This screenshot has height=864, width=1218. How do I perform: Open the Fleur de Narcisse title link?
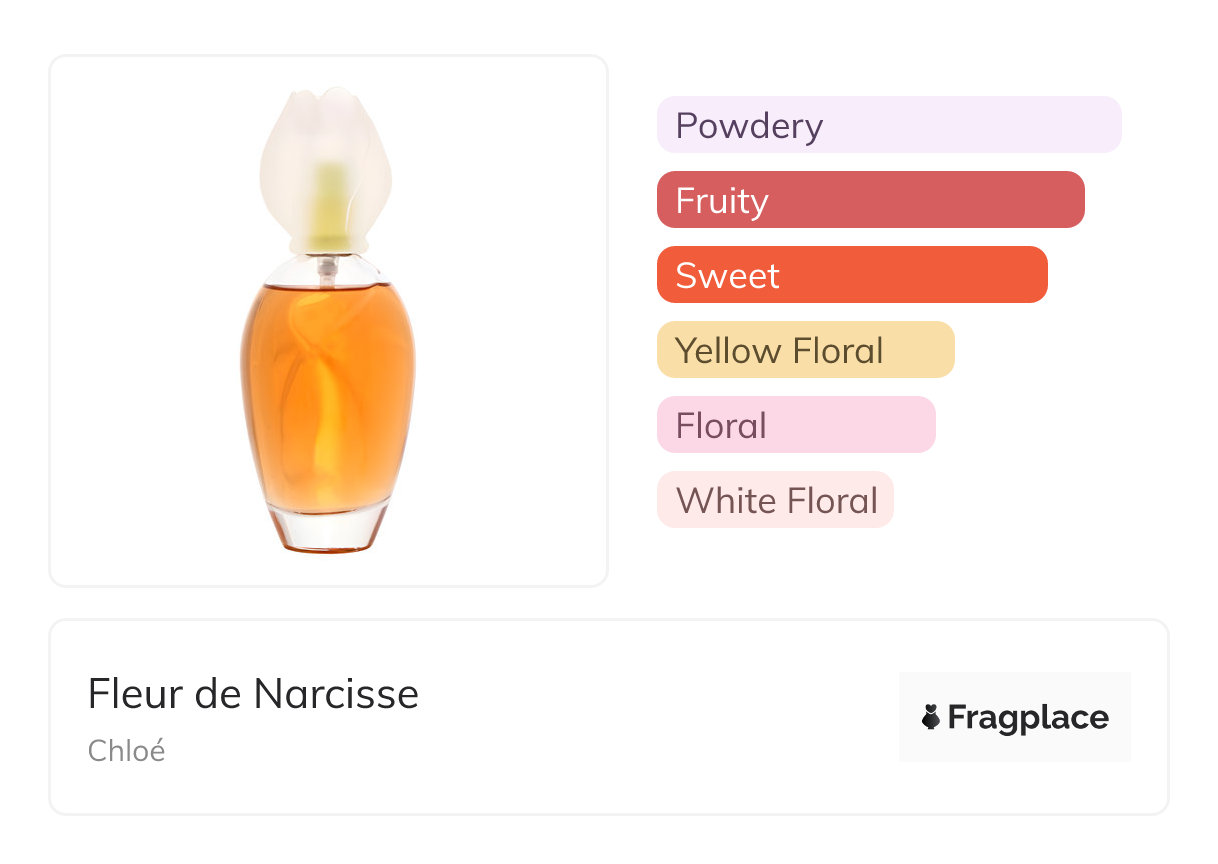point(253,693)
